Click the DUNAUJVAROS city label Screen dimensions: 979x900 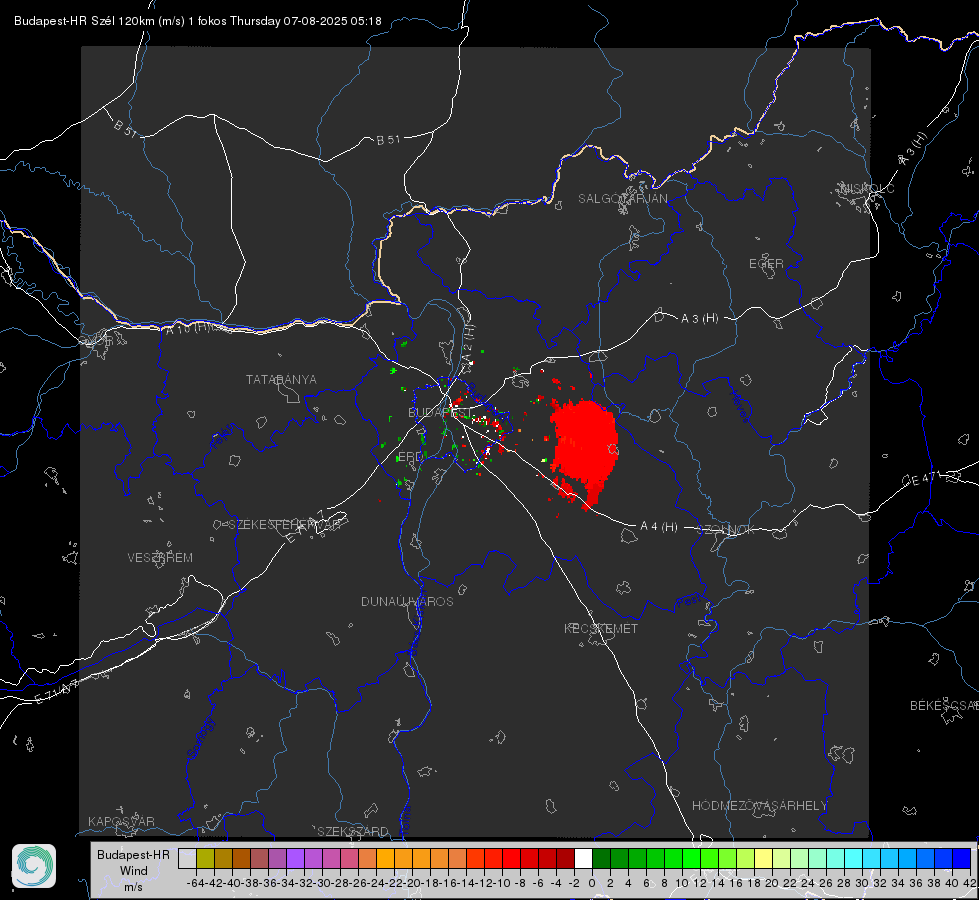(407, 601)
